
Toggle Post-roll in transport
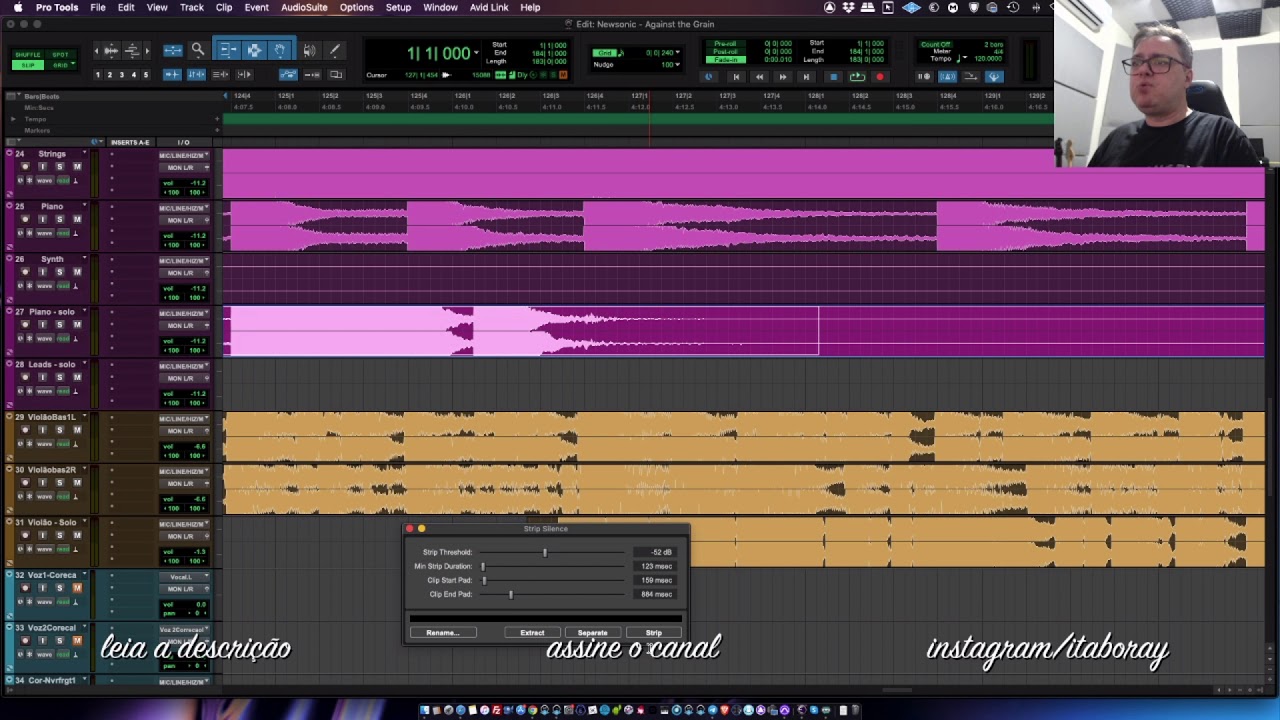725,52
